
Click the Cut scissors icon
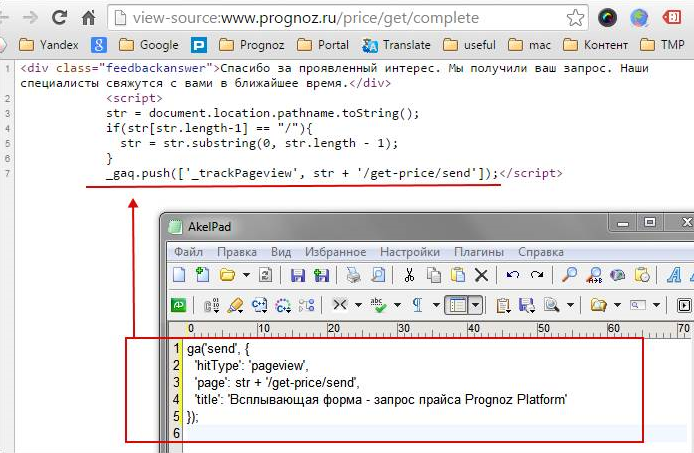[409, 275]
